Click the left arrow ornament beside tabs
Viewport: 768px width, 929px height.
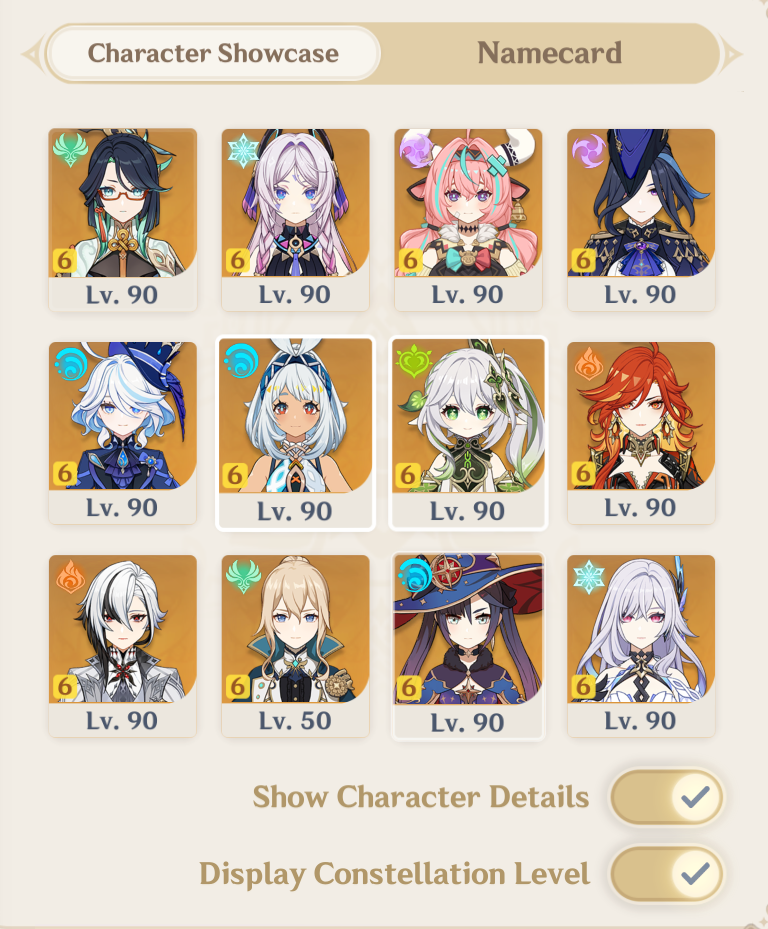(x=33, y=54)
